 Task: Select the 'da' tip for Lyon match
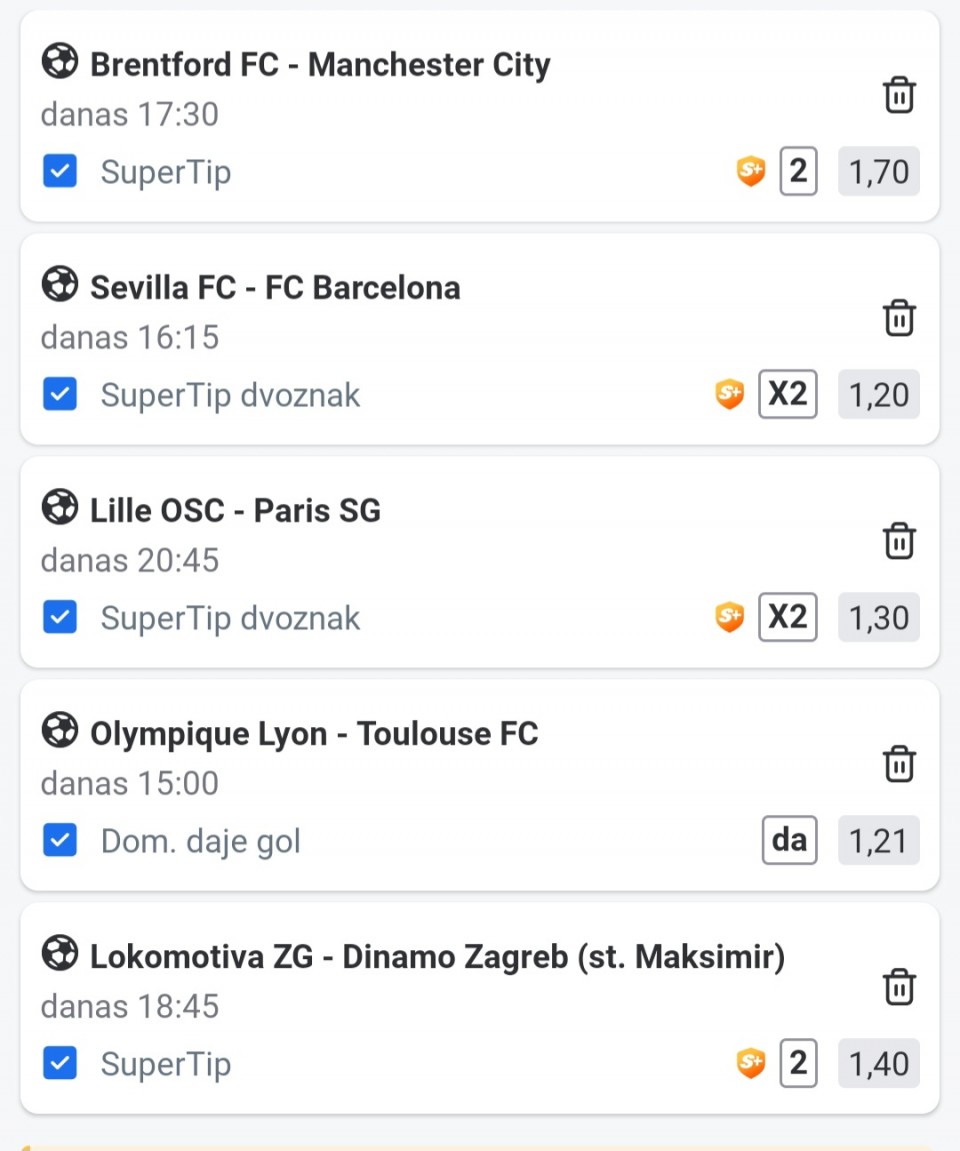pyautogui.click(x=789, y=841)
